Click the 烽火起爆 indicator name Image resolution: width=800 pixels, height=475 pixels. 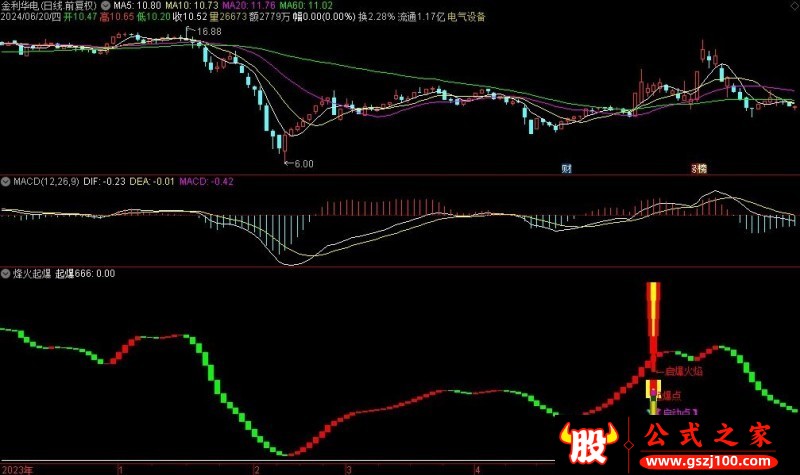coord(32,273)
